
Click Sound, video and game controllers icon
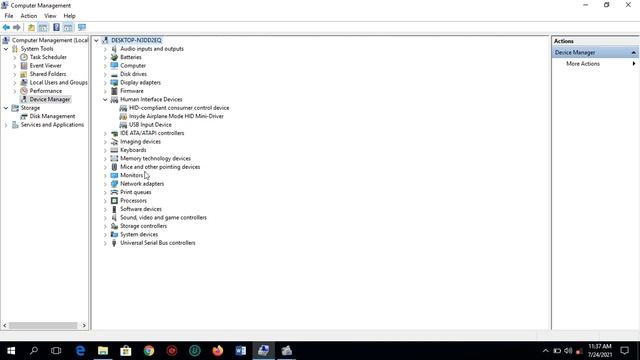114,218
